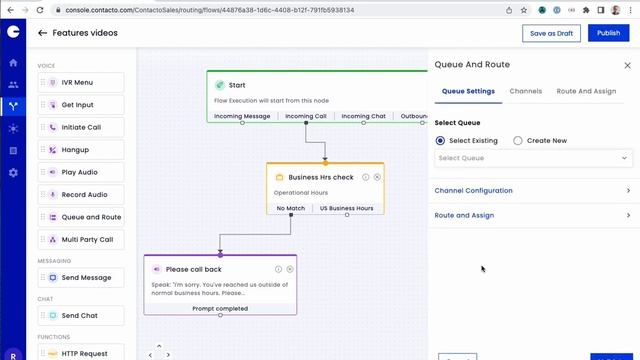Open the Users sidebar icon
Image resolution: width=640 pixels, height=360 pixels.
coord(13,84)
